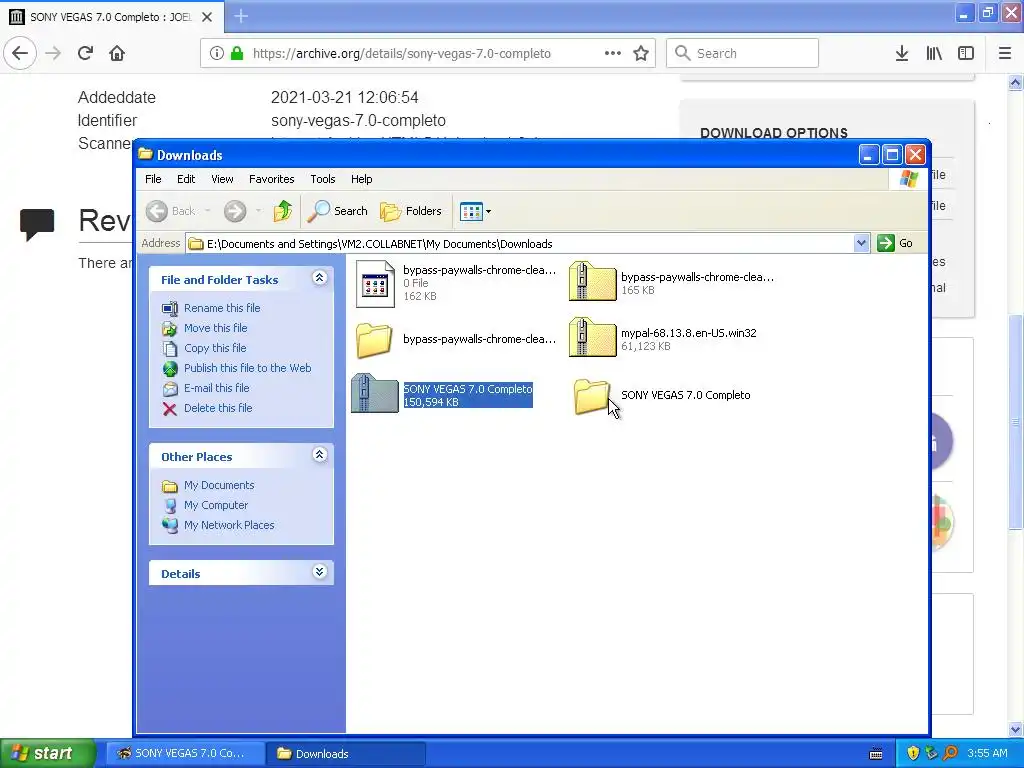This screenshot has height=768, width=1024.
Task: Click the Explorer Forward arrow icon
Action: (x=235, y=211)
